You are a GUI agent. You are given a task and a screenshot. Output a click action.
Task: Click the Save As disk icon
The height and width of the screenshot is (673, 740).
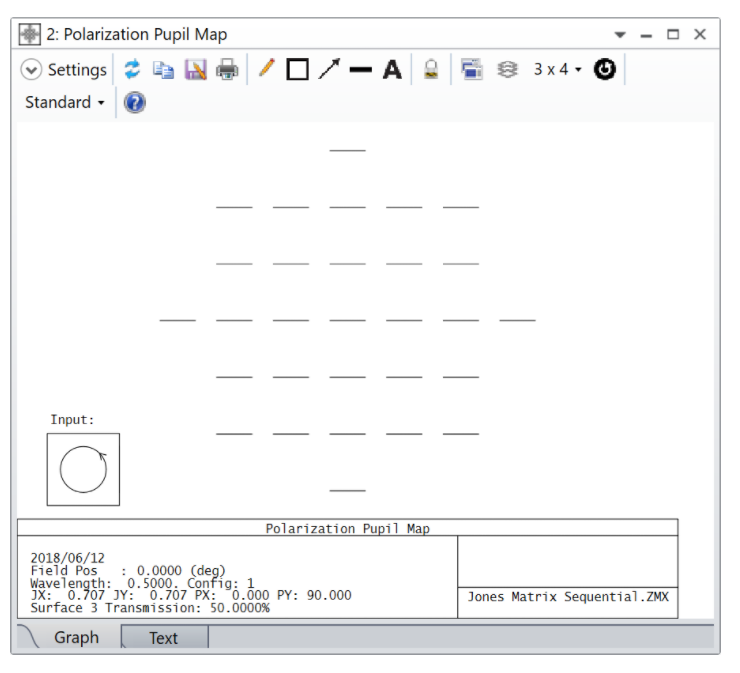pos(195,69)
